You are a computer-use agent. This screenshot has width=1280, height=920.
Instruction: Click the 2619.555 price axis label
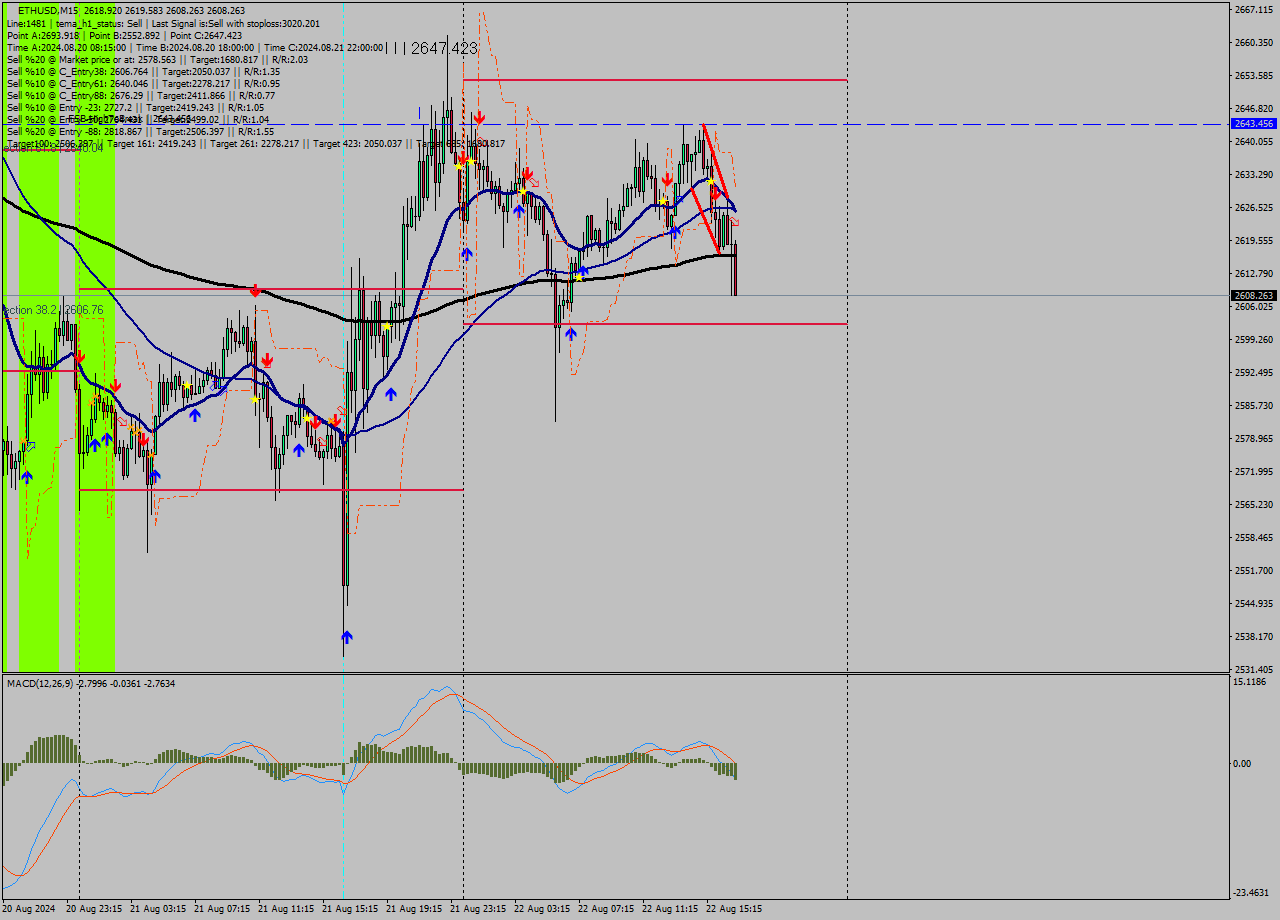pyautogui.click(x=1254, y=241)
